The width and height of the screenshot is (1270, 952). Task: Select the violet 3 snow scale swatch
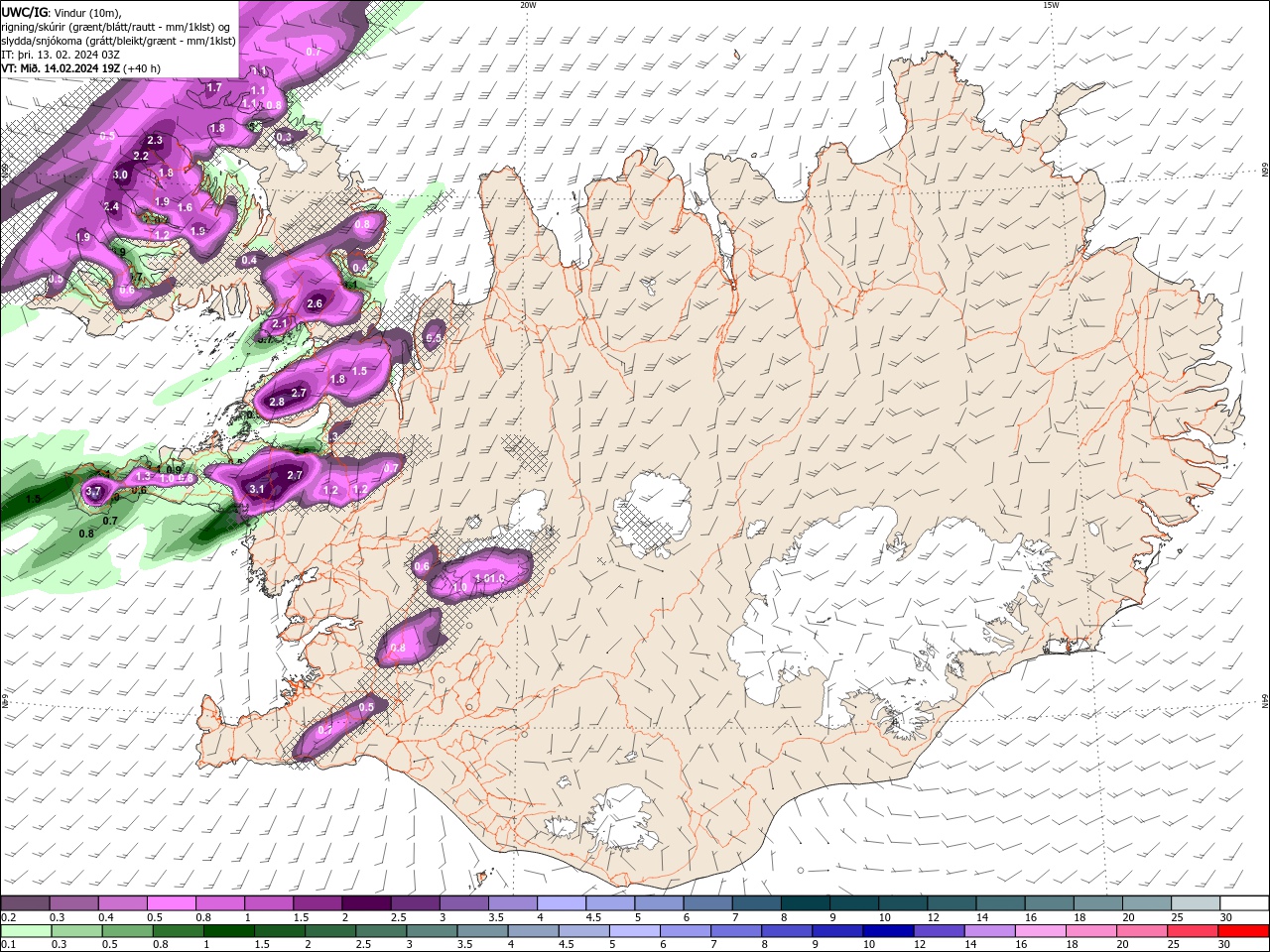[463, 903]
